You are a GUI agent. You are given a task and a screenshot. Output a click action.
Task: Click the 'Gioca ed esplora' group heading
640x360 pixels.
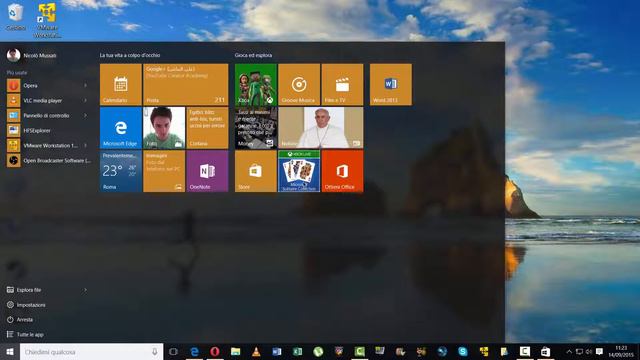coord(253,55)
